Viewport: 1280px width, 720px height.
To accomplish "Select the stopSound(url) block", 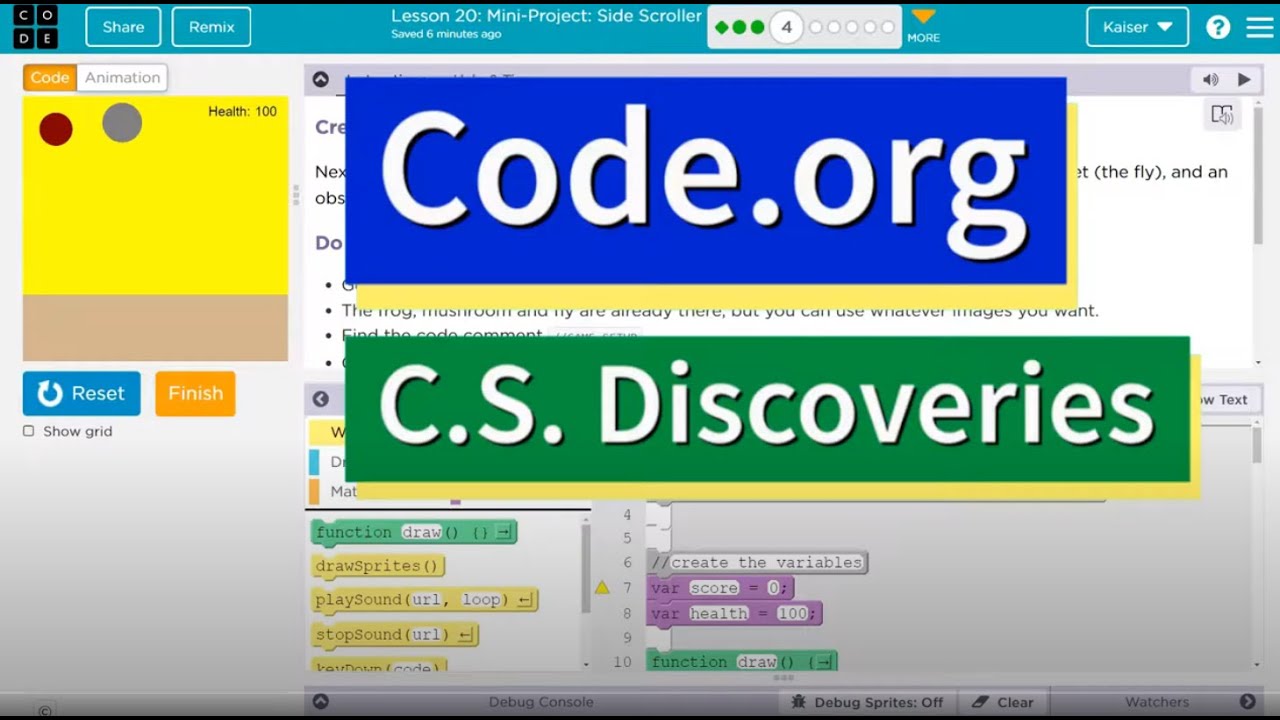I will [x=395, y=634].
